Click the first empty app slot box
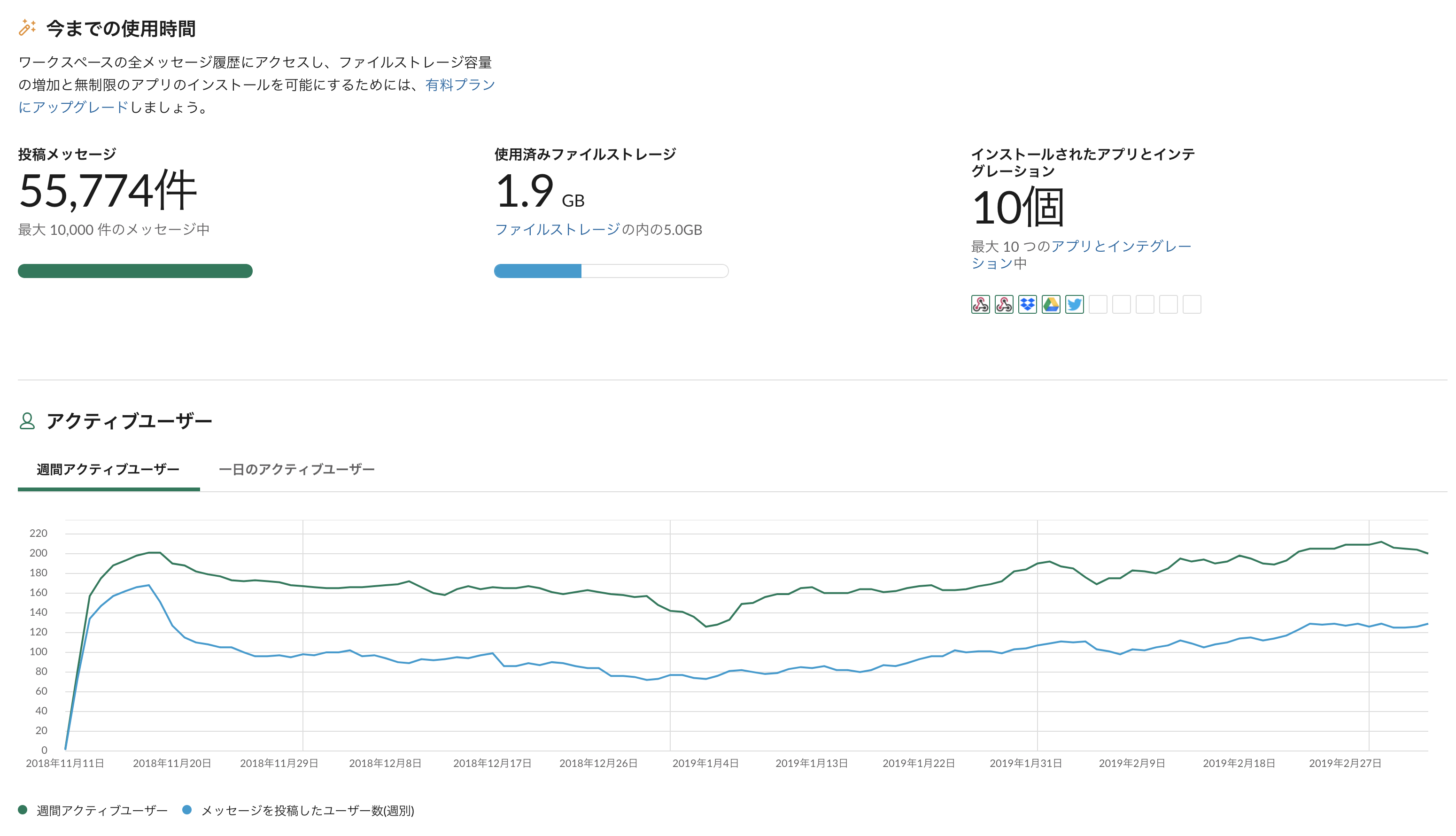The width and height of the screenshot is (1456, 836). 1098,304
